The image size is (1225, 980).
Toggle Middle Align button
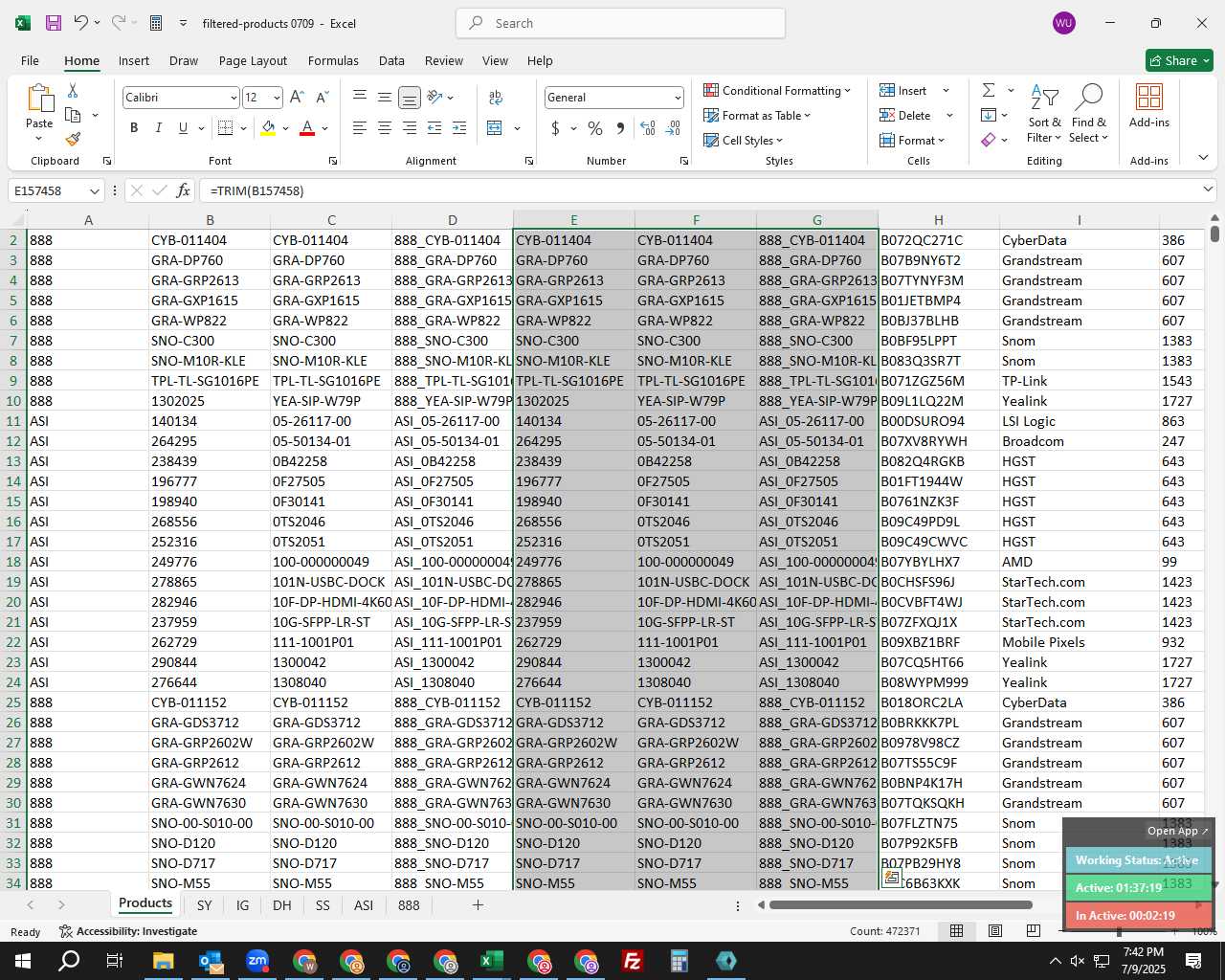[x=384, y=98]
